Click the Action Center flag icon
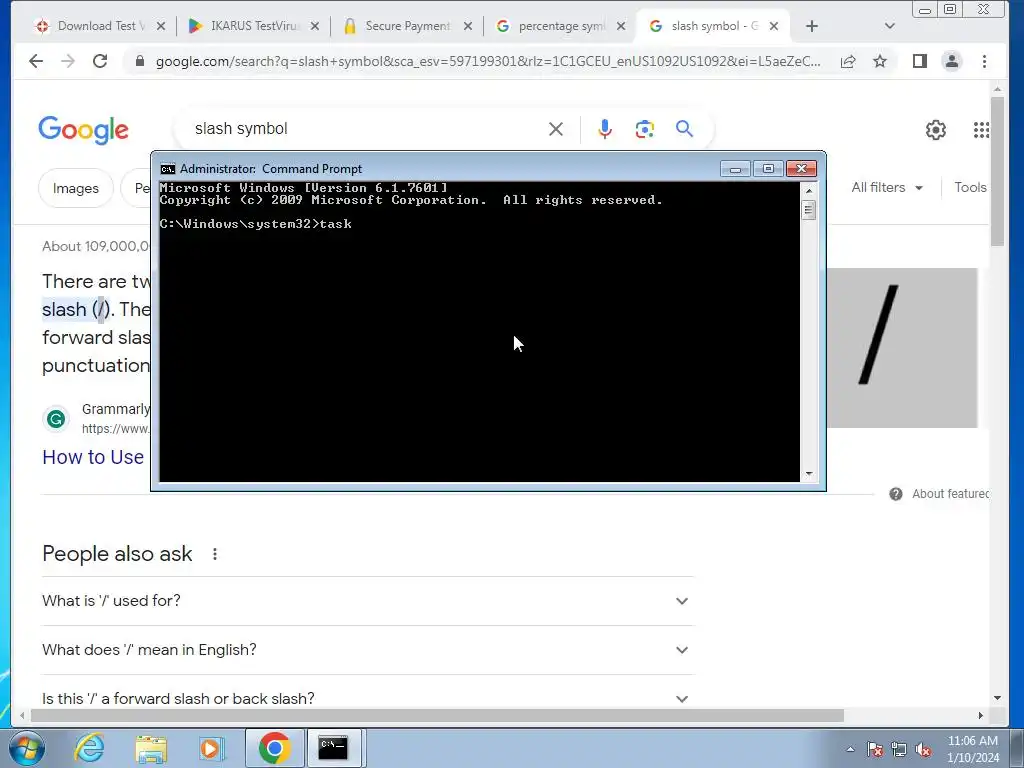This screenshot has height=768, width=1024. tap(875, 749)
